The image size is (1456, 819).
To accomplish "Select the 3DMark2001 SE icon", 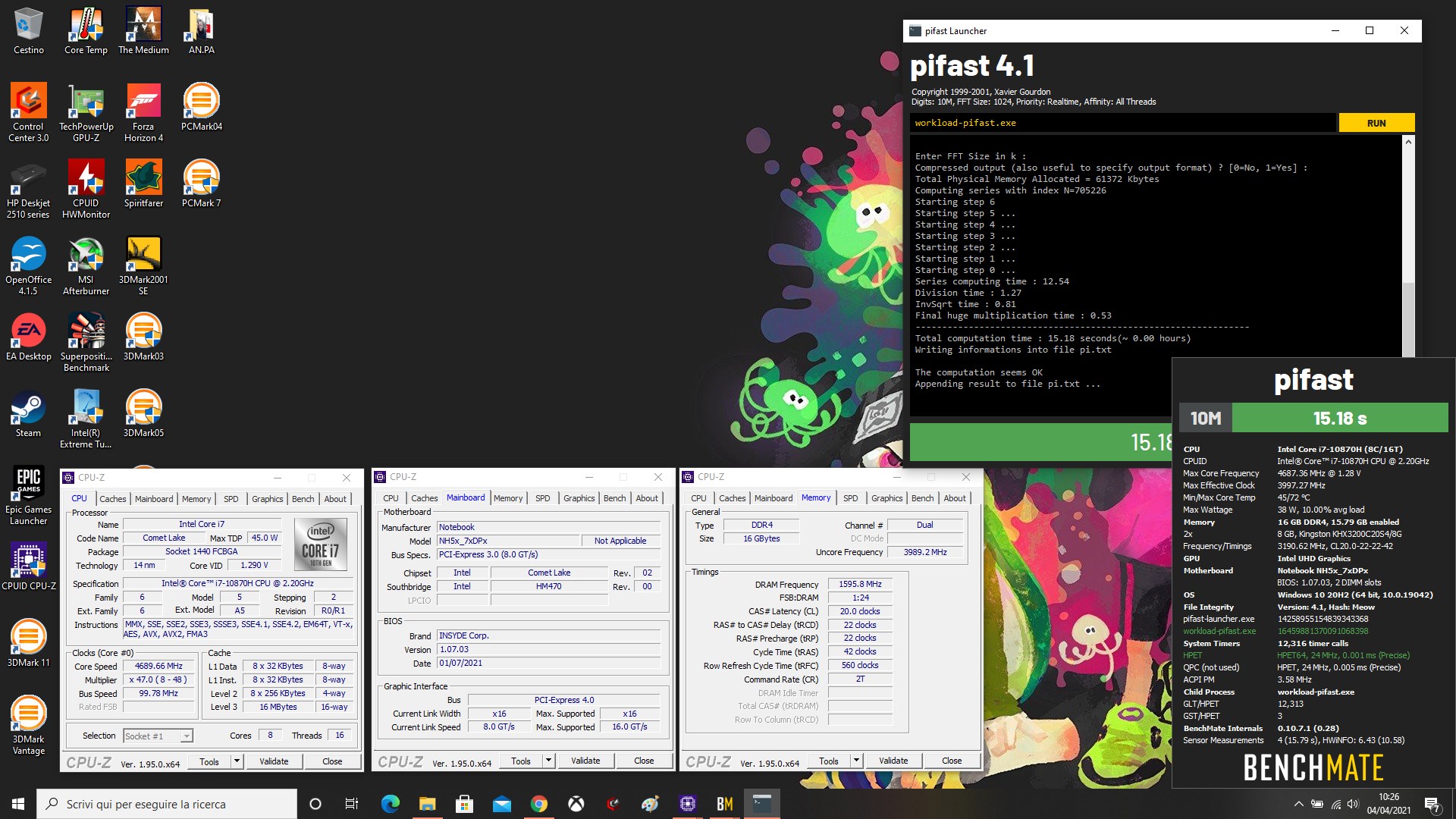I will click(x=143, y=265).
